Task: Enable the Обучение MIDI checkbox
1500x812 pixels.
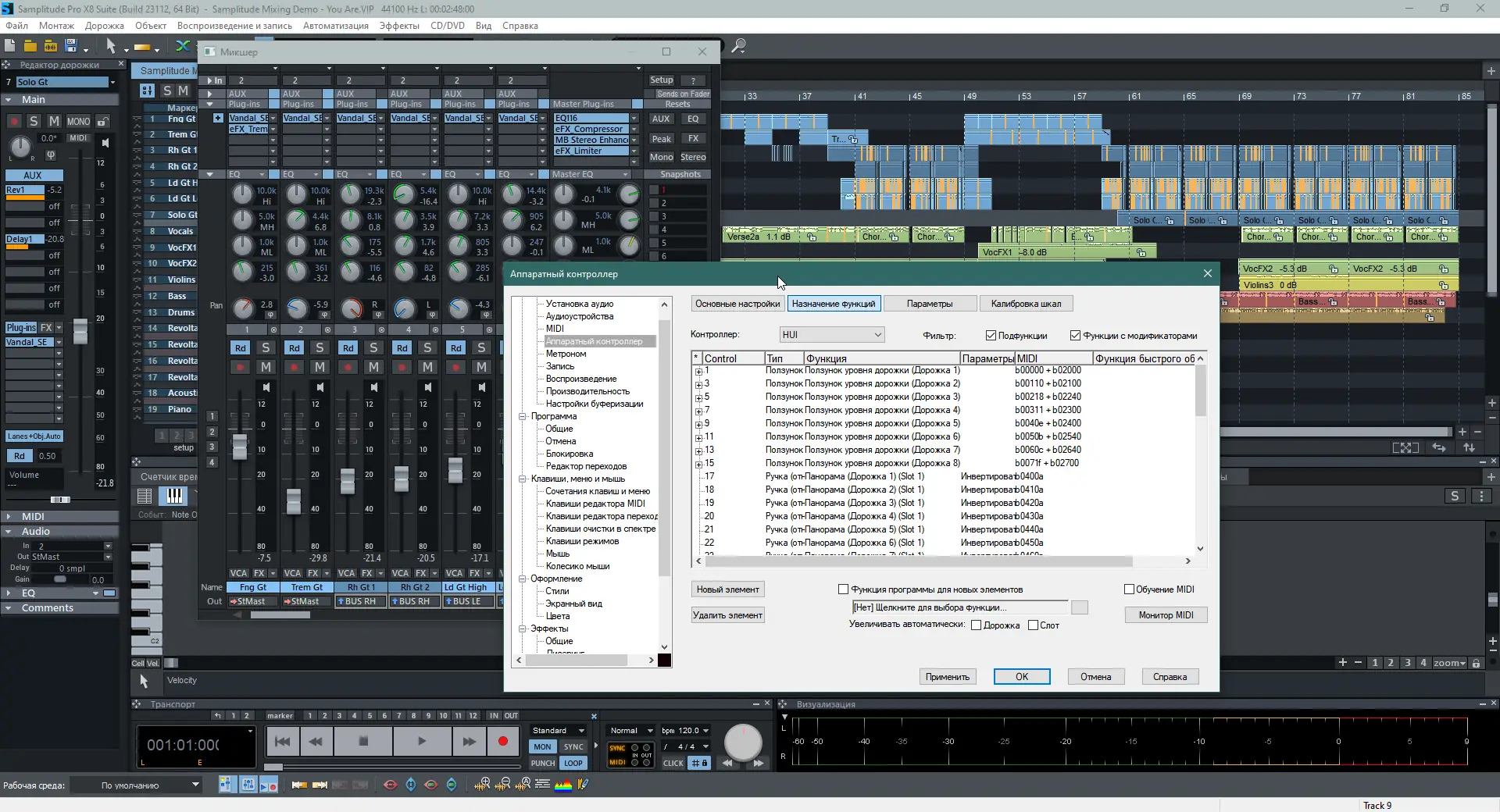Action: coord(1129,589)
